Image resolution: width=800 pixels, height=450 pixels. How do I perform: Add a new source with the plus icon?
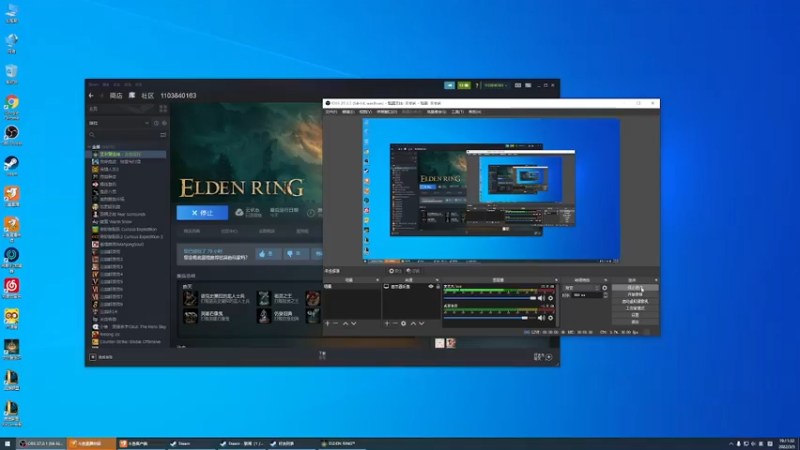(x=387, y=323)
